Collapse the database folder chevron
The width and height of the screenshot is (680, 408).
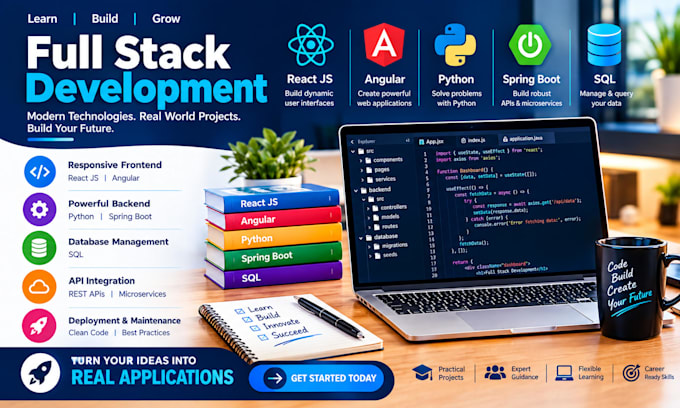click(x=361, y=238)
